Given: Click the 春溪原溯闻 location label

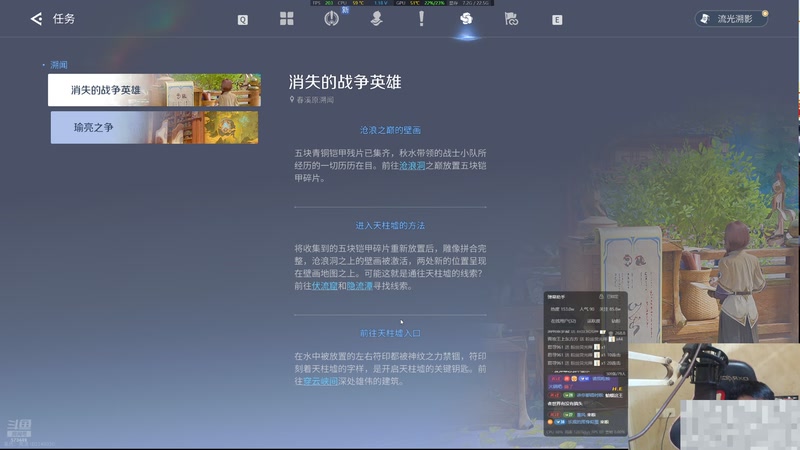Looking at the screenshot, I should pos(315,100).
